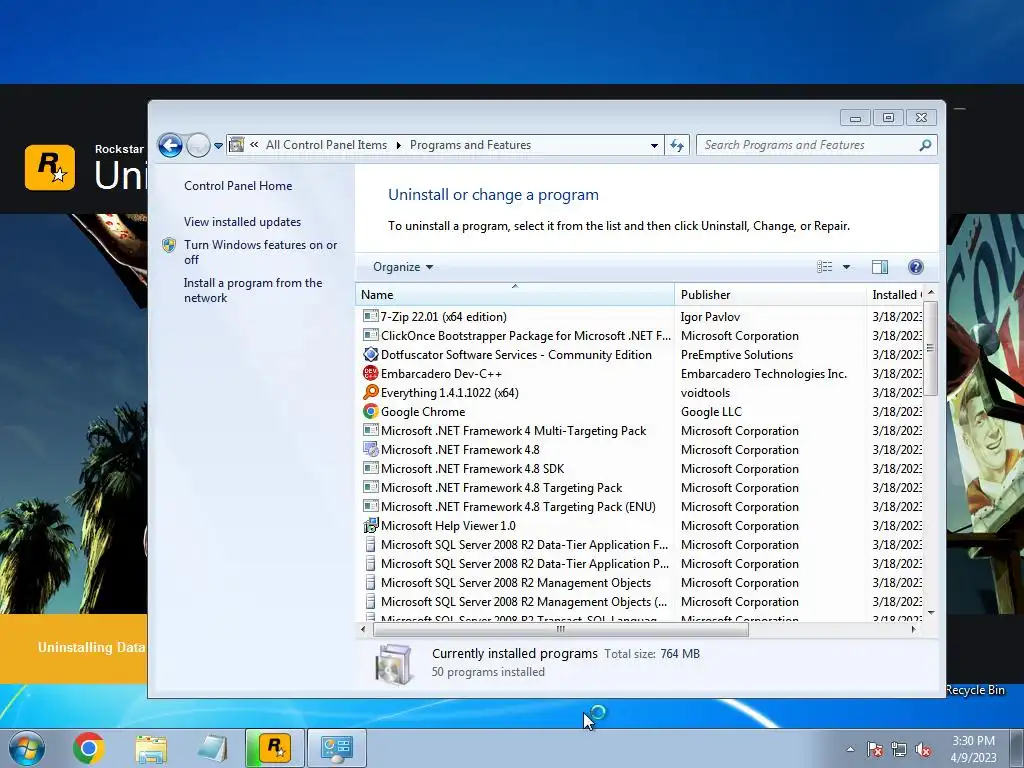Click the muted volume tray icon
The height and width of the screenshot is (768, 1024).
point(923,750)
